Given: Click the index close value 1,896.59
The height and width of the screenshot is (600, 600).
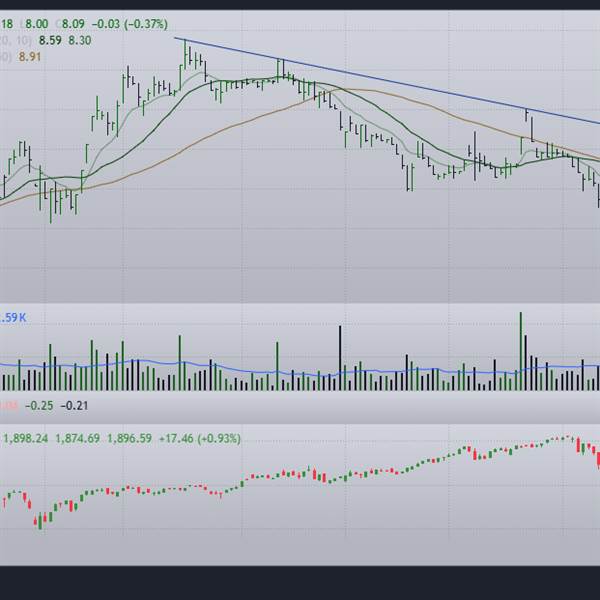Looking at the screenshot, I should click(x=129, y=439).
